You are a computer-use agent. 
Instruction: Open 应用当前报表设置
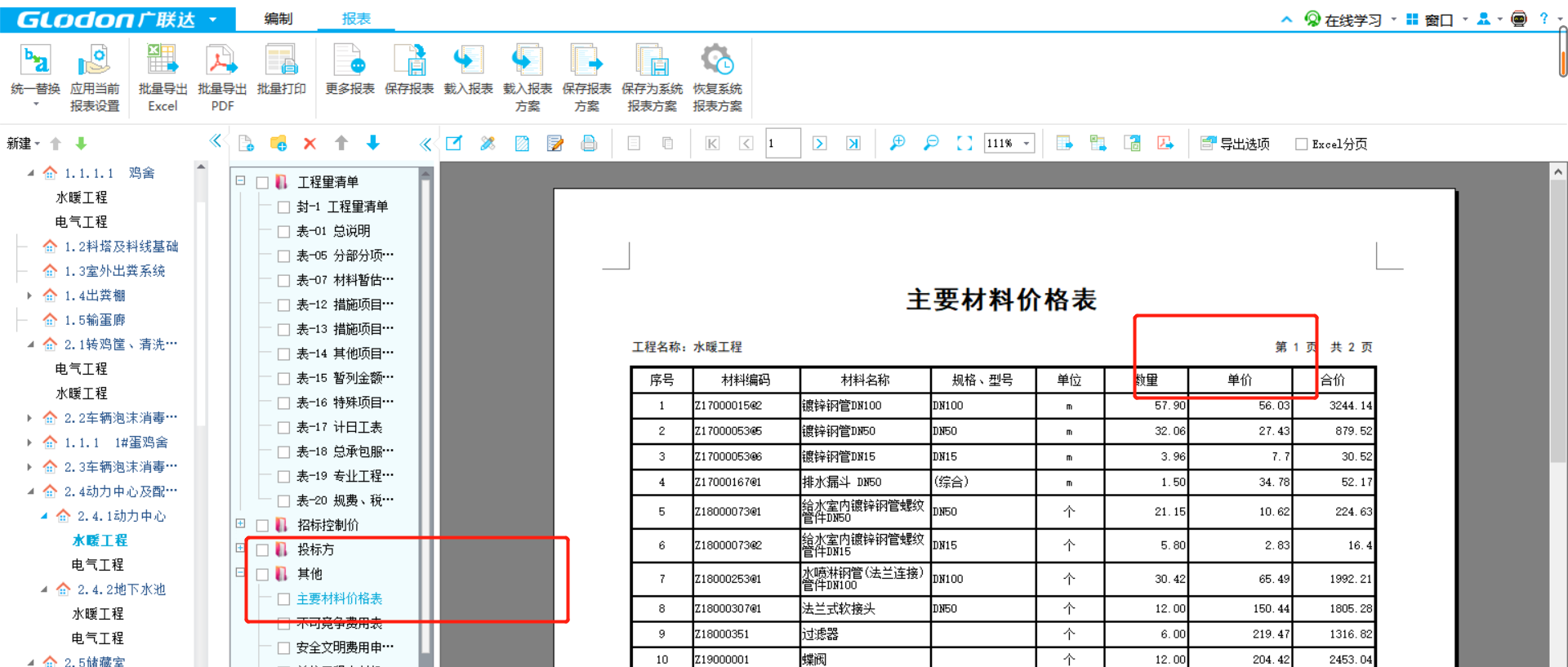pos(95,78)
